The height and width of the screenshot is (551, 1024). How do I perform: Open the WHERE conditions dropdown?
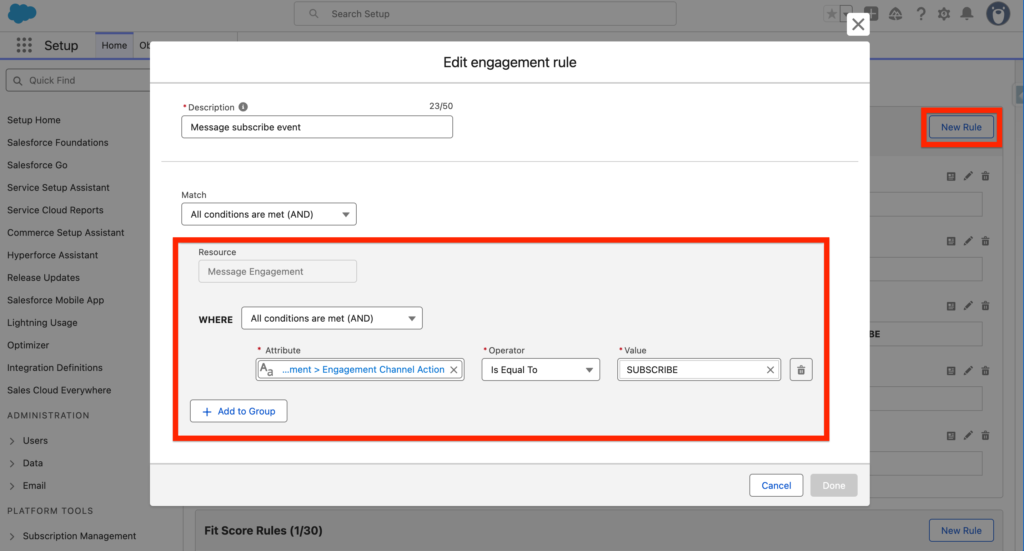pos(332,318)
